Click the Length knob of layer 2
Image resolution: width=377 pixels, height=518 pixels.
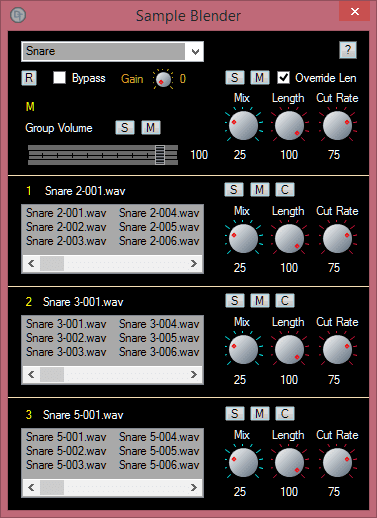[289, 349]
